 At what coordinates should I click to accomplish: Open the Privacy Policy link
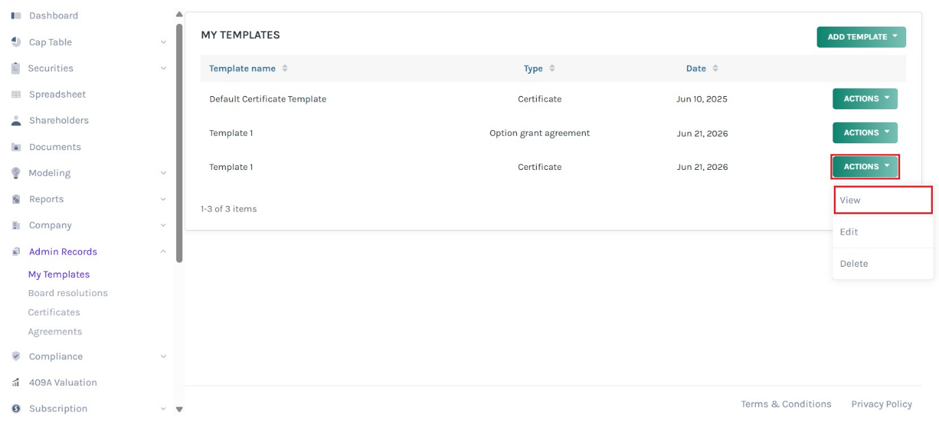pos(882,404)
